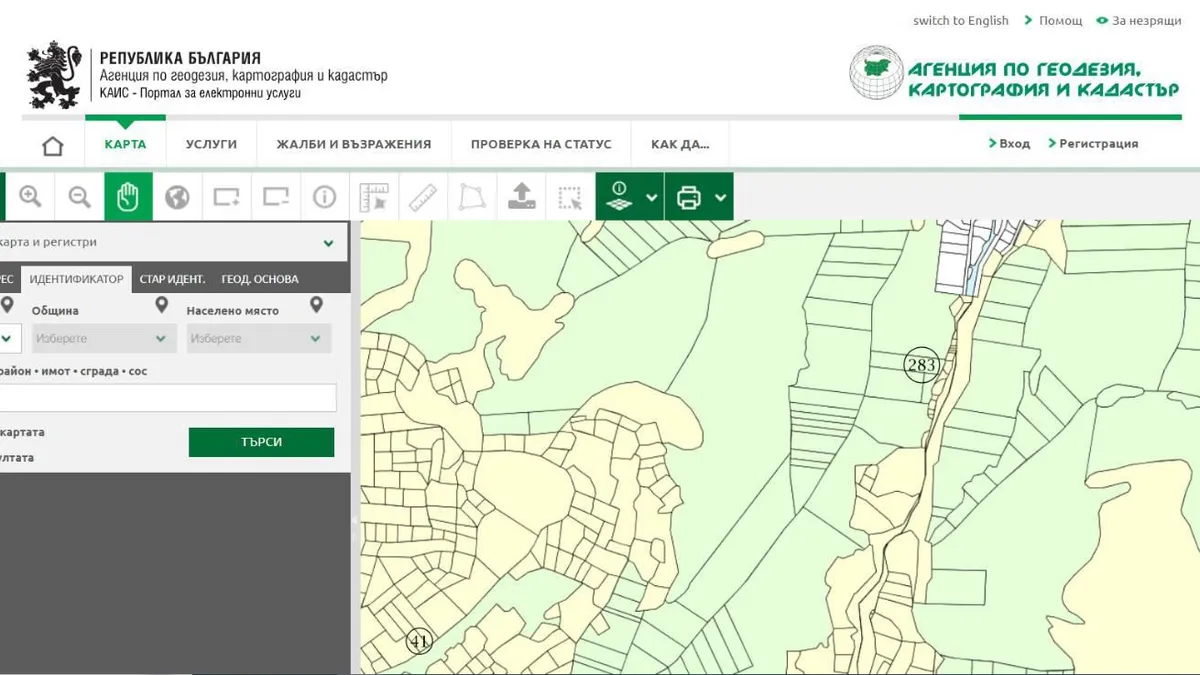
Task: Click the map label 41
Action: pyautogui.click(x=419, y=641)
